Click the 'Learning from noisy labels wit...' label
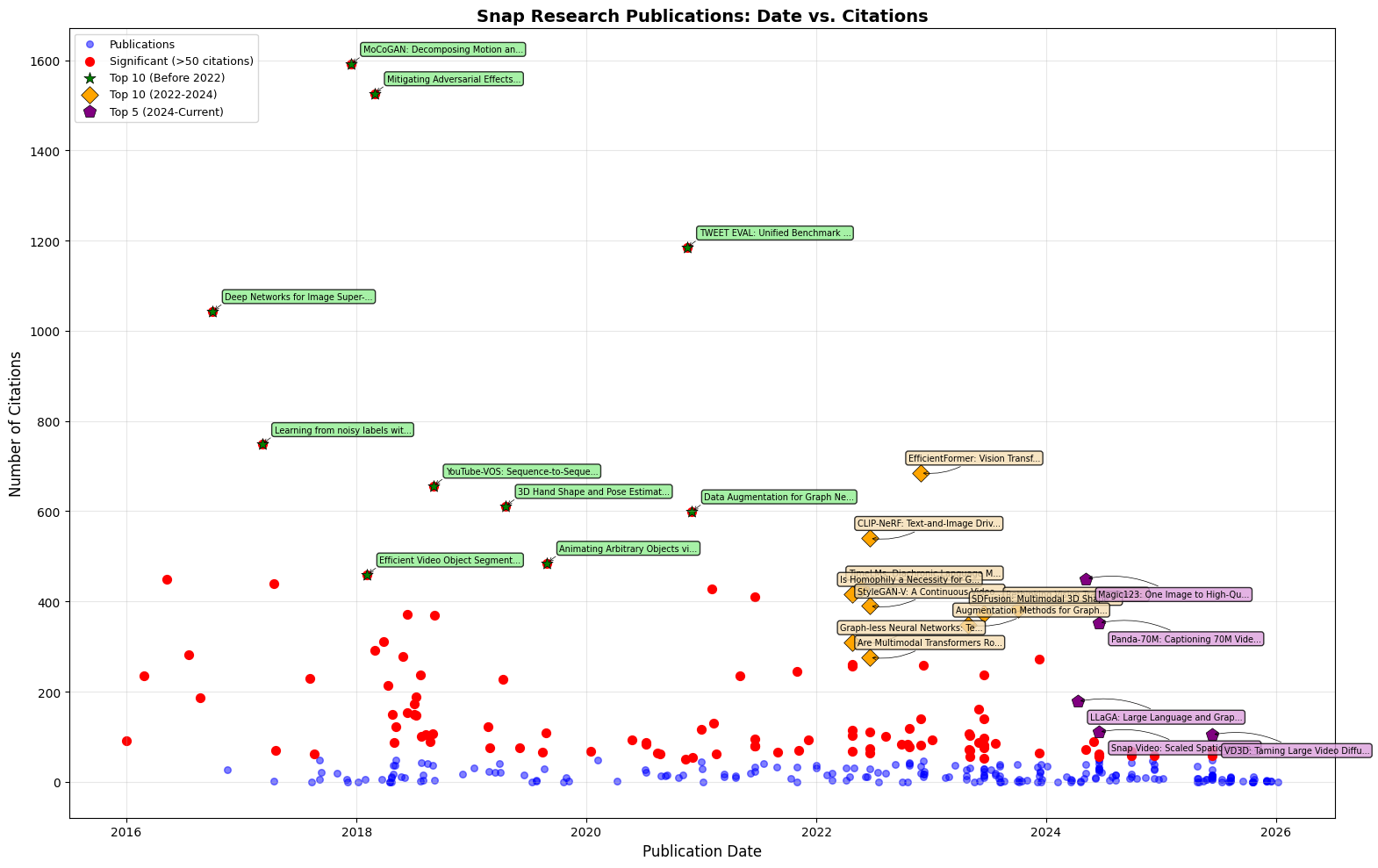1378x868 pixels. (341, 430)
